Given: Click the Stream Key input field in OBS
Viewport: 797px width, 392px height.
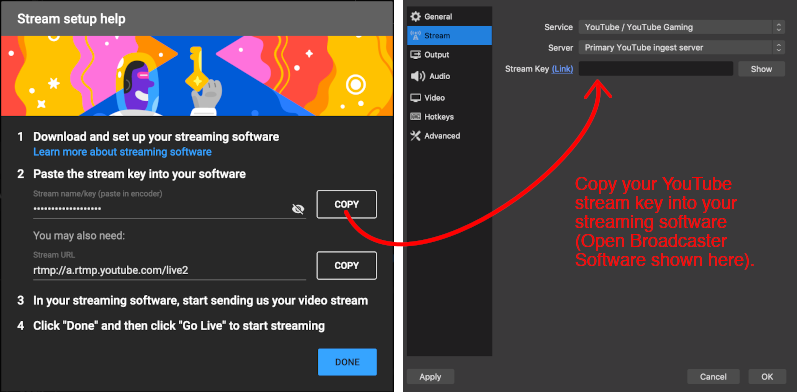Looking at the screenshot, I should [656, 69].
